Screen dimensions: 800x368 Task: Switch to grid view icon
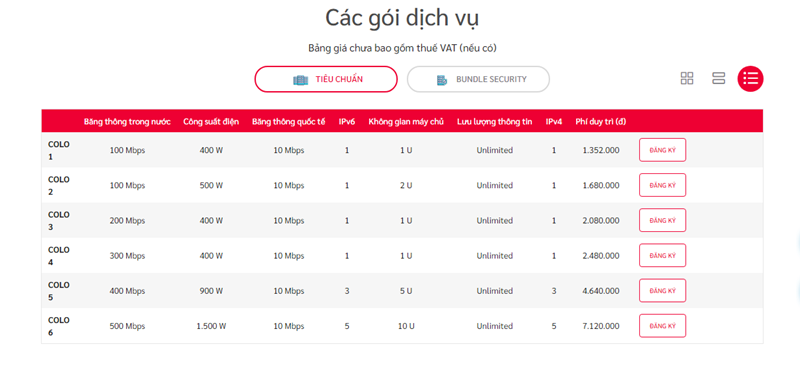tap(687, 79)
